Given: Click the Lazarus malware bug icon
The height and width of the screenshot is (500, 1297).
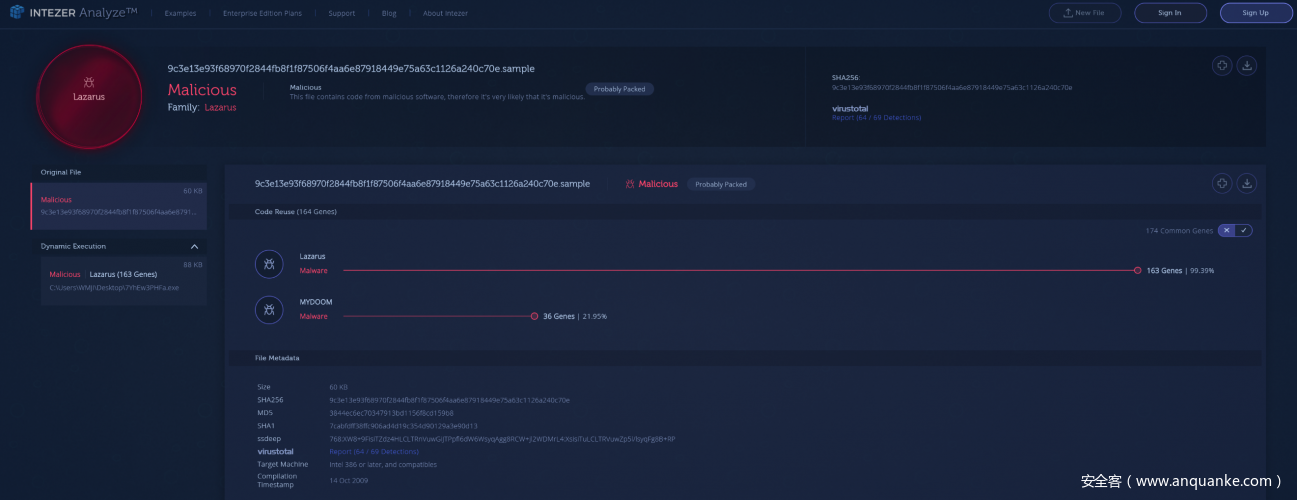Looking at the screenshot, I should tap(268, 263).
